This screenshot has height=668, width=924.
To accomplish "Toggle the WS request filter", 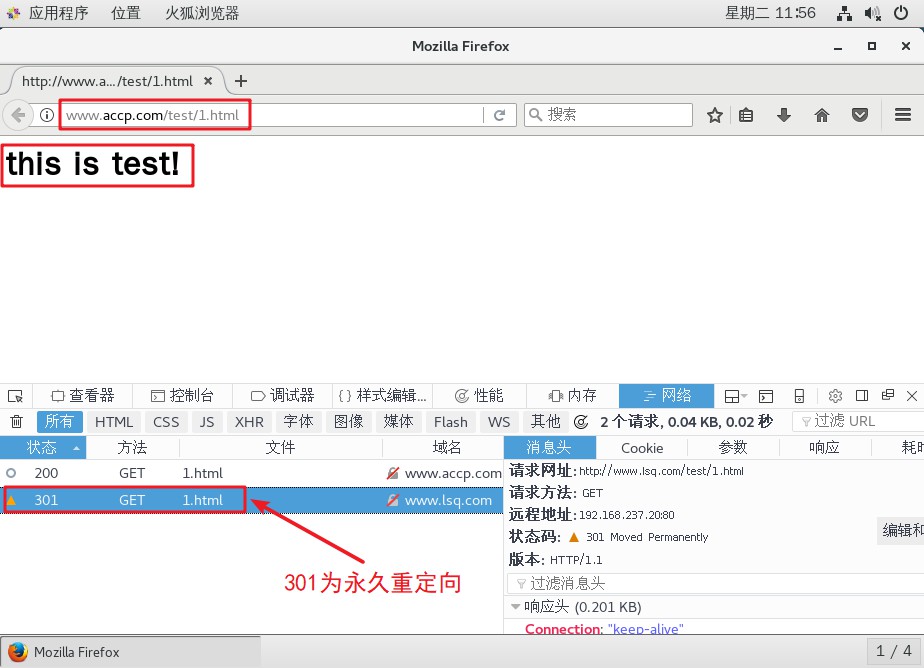I will (499, 422).
